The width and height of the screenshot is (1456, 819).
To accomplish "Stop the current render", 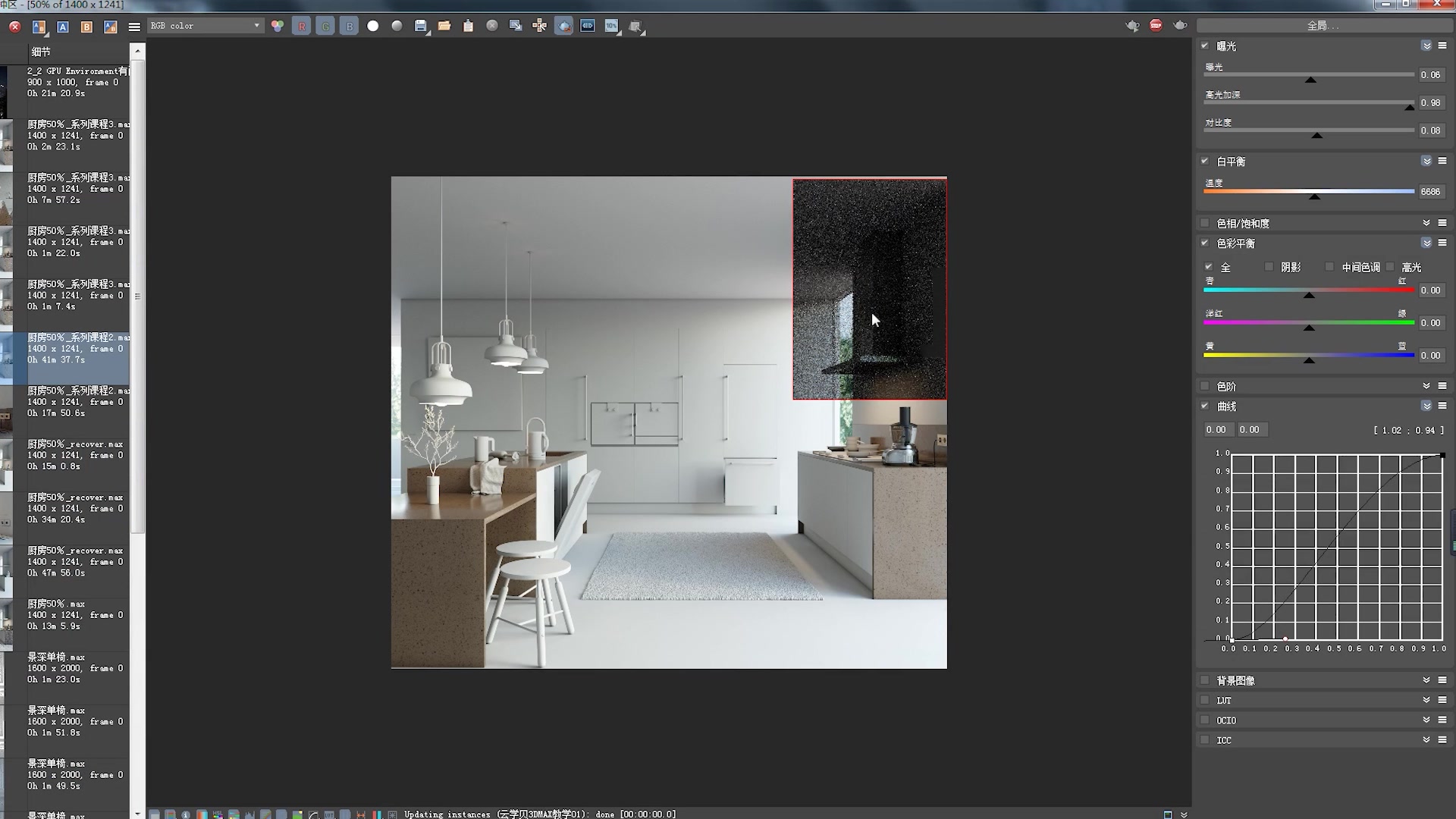I will pyautogui.click(x=1155, y=25).
